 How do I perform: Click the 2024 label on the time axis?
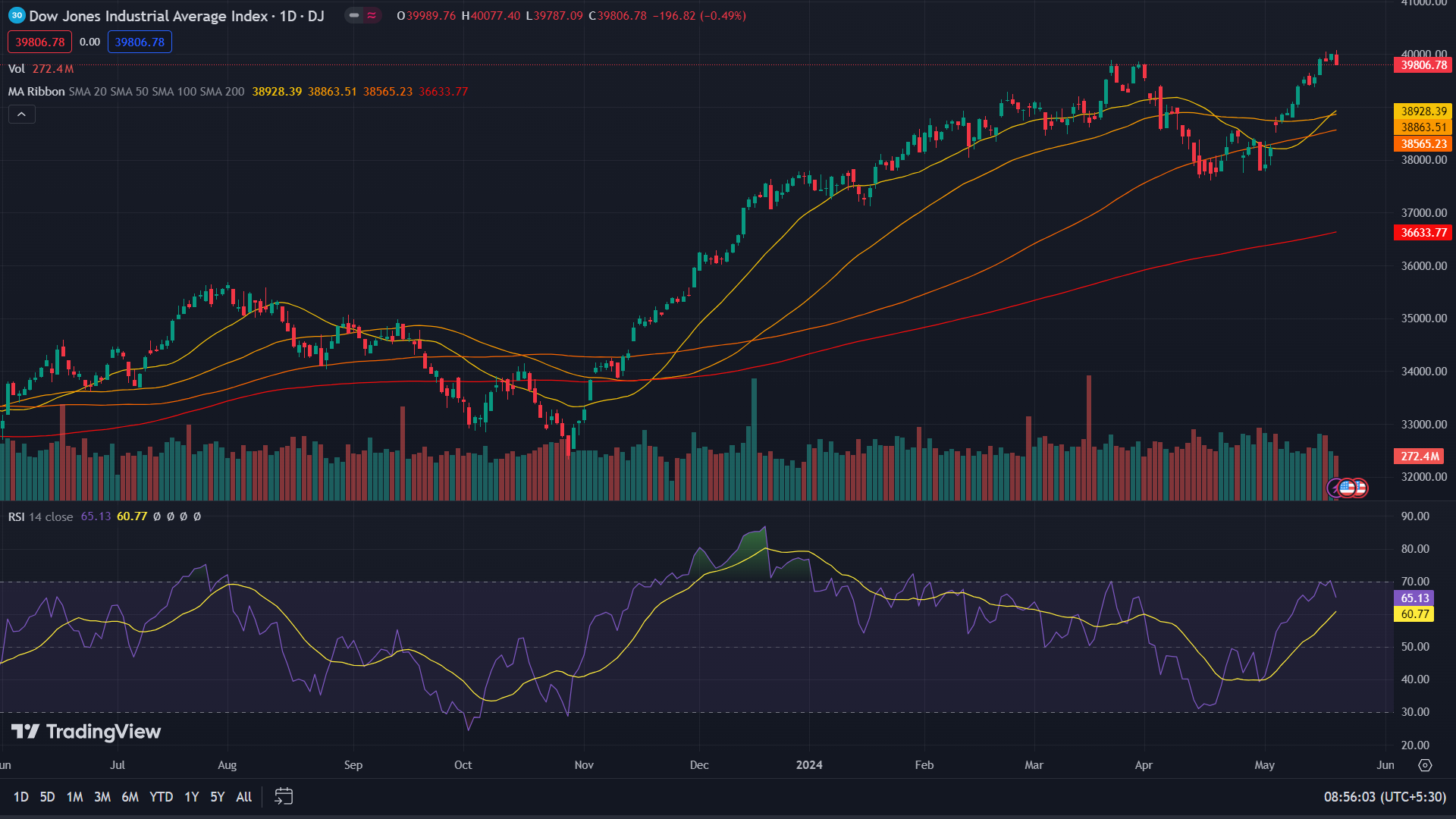(x=809, y=765)
